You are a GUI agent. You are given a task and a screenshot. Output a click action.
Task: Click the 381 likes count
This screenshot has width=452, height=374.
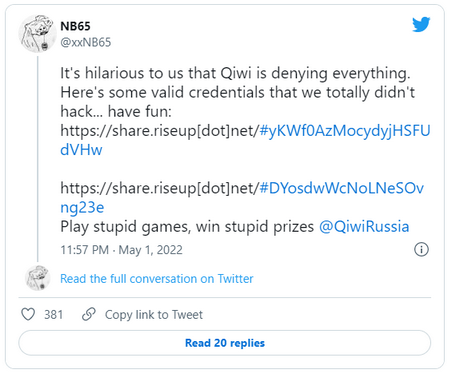[x=54, y=314]
